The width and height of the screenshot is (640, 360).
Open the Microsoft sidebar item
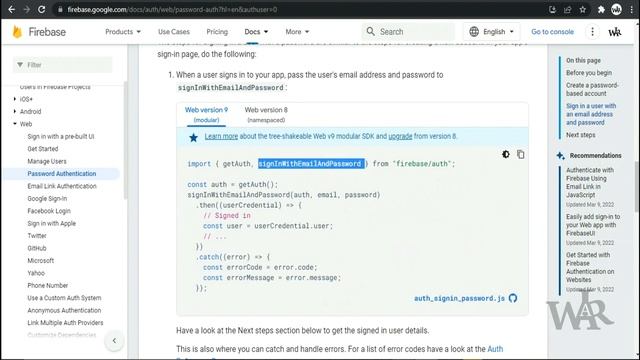tap(41, 260)
